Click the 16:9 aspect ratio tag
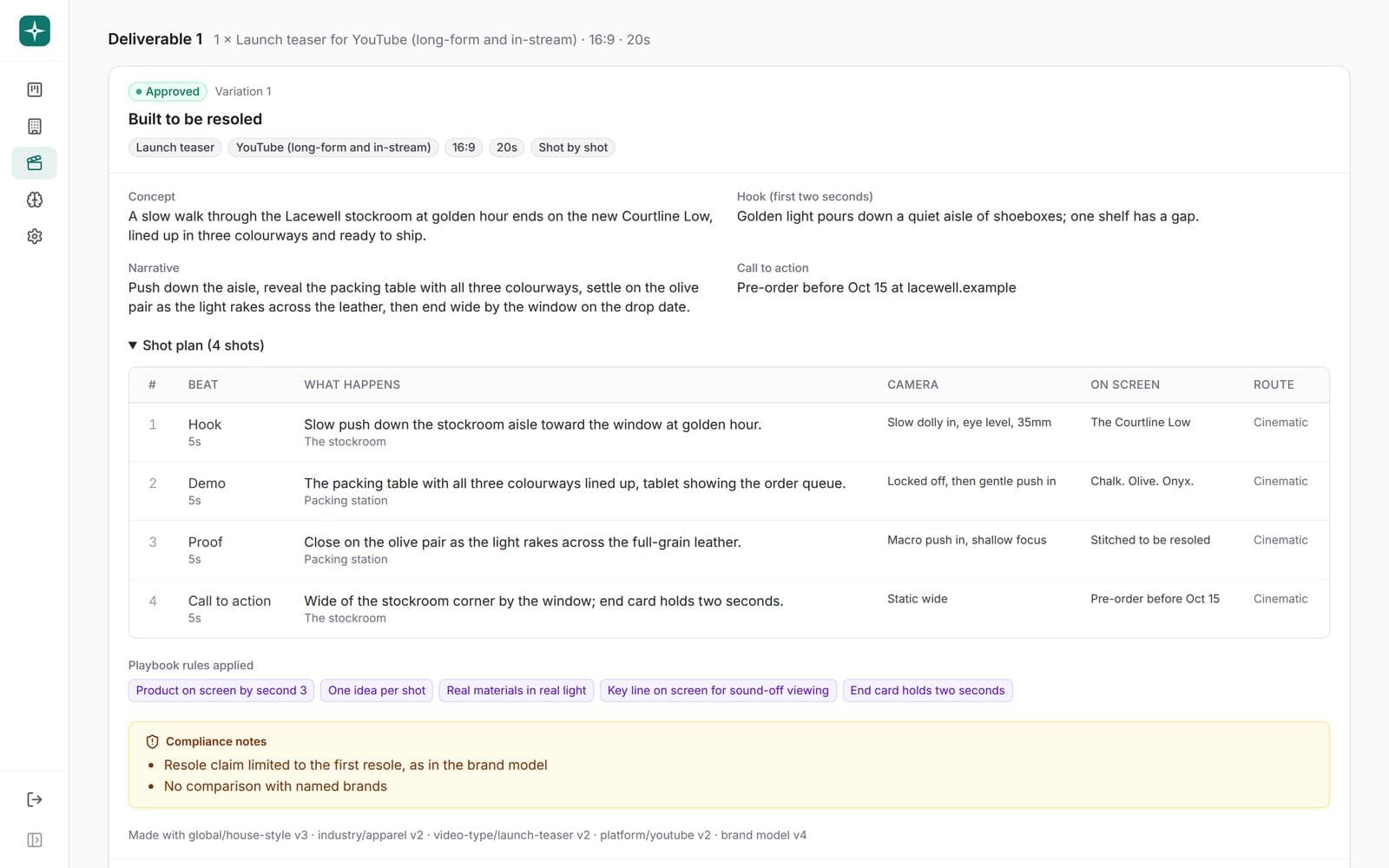The image size is (1389, 868). point(464,148)
